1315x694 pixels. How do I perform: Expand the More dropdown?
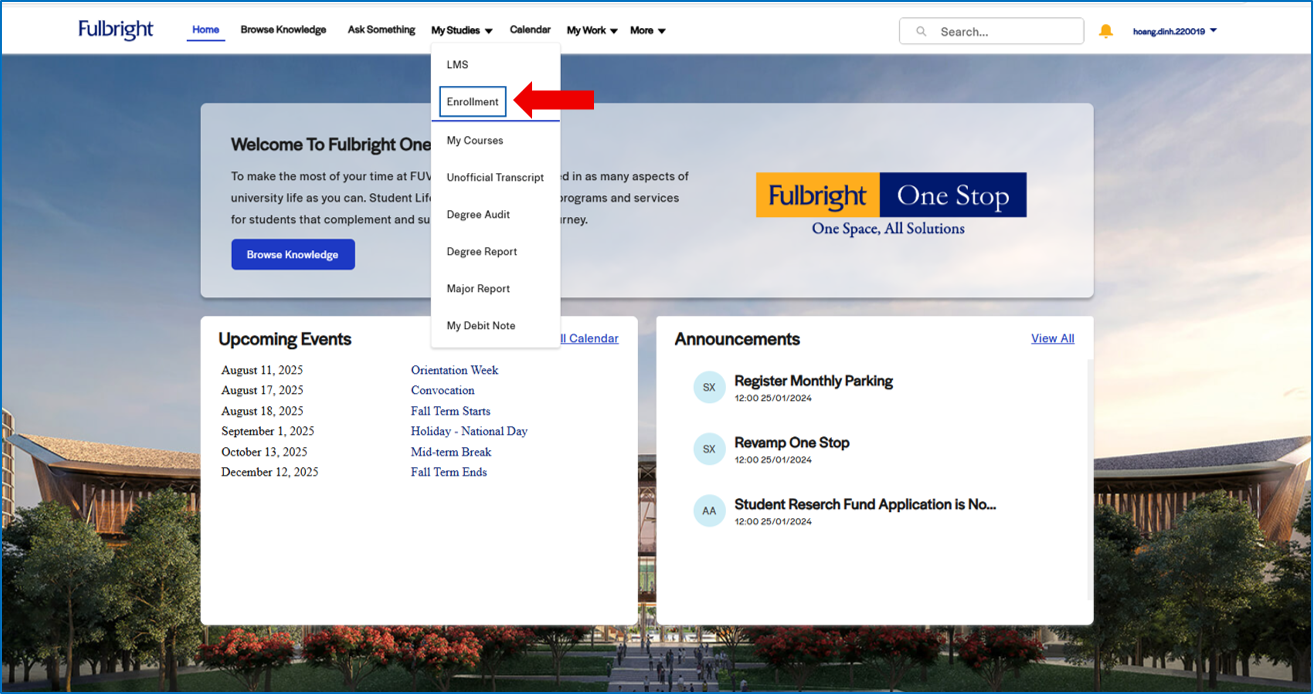coord(648,31)
